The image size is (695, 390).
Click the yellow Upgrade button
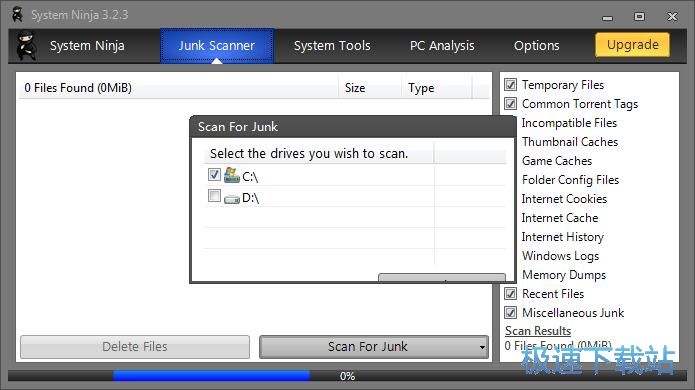[633, 45]
